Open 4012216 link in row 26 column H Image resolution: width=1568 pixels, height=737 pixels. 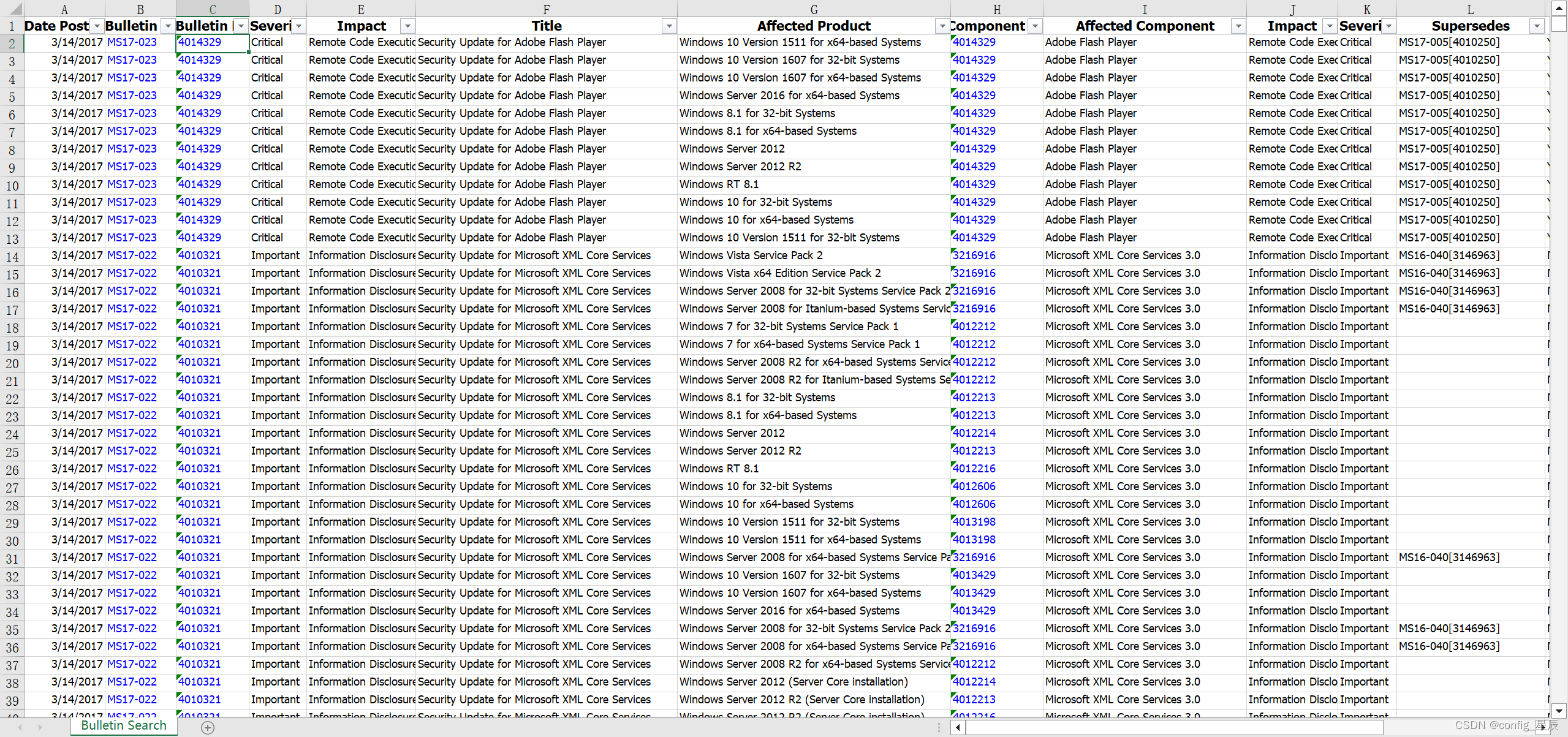click(974, 469)
